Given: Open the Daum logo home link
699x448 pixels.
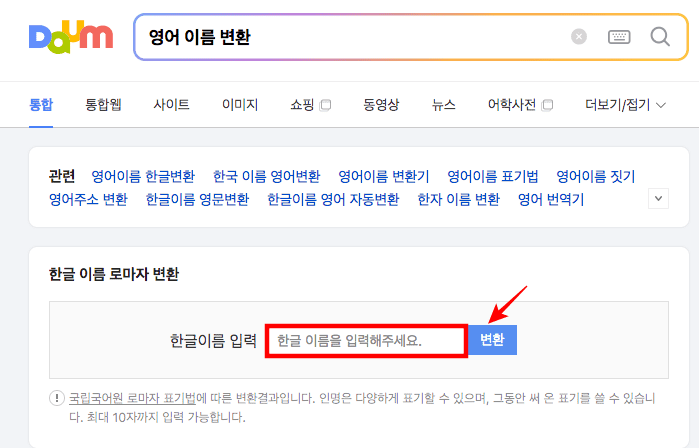Looking at the screenshot, I should (71, 37).
